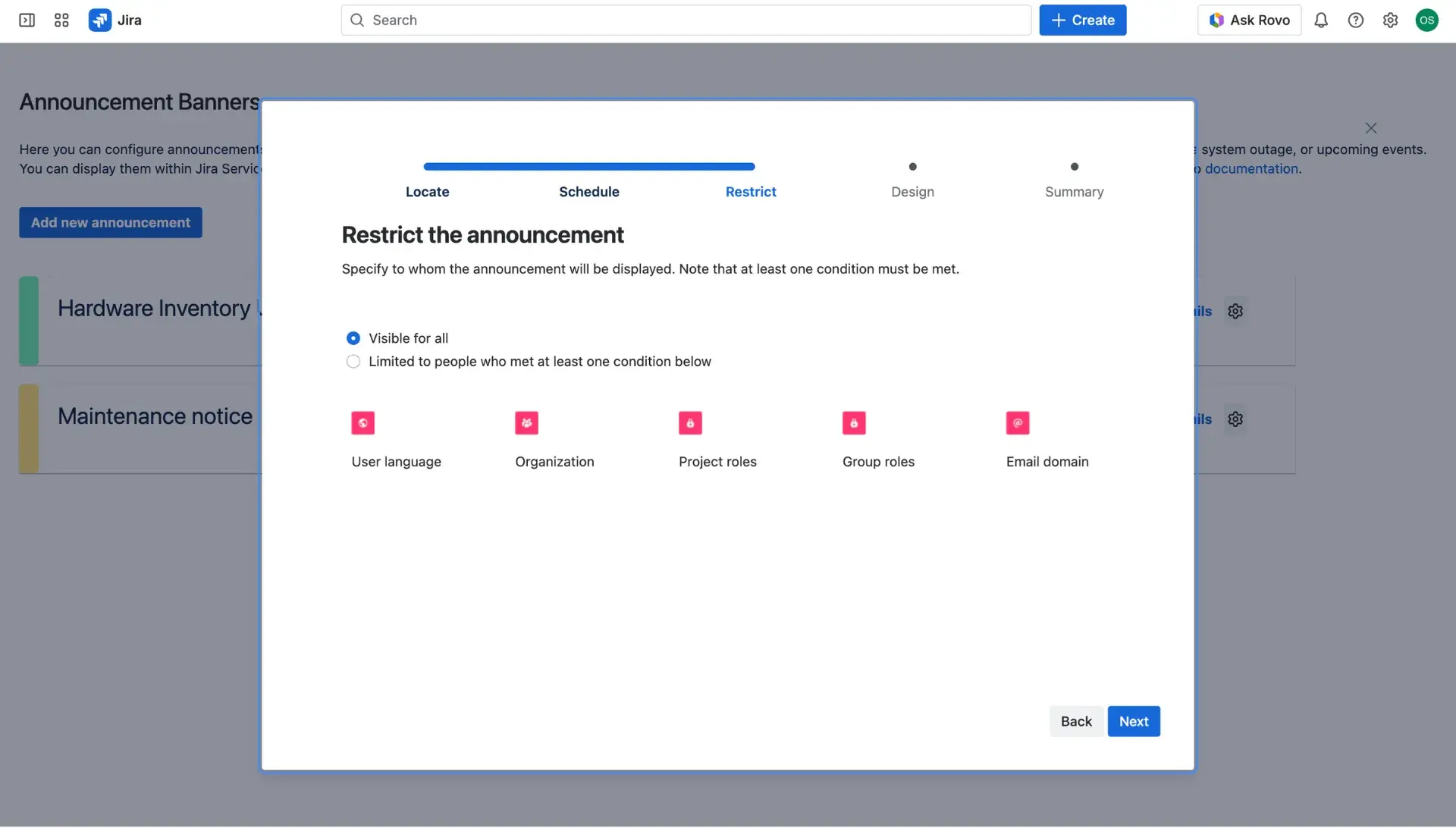This screenshot has height=828, width=1456.
Task: Open the documentation link
Action: (1250, 168)
